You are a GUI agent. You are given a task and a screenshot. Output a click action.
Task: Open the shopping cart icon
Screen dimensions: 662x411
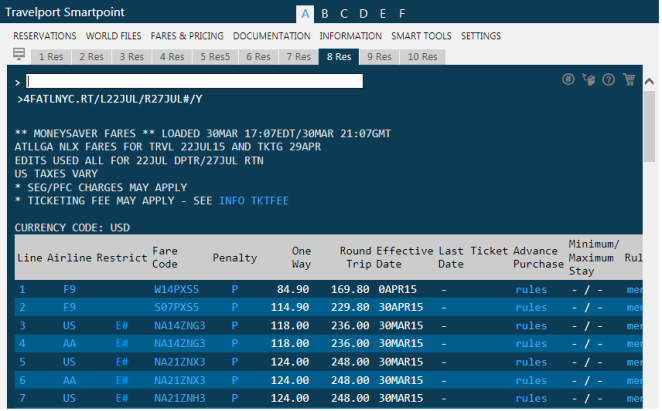(629, 79)
